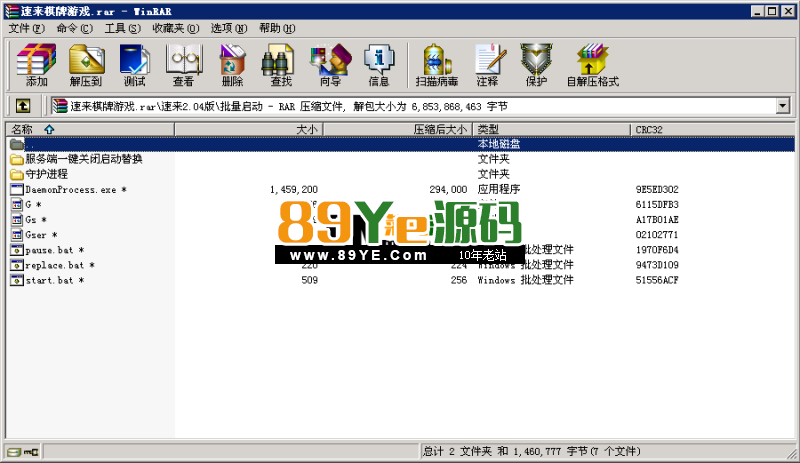Click the status bar total summary text
The width and height of the screenshot is (800, 463).
(x=531, y=451)
